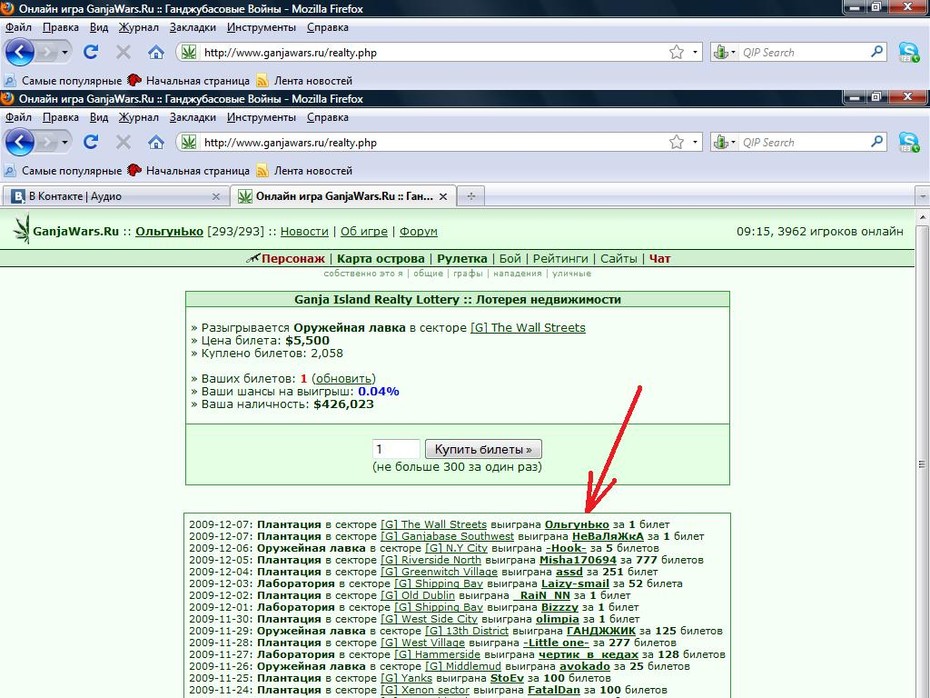
Task: Open Сайты page
Action: [619, 259]
